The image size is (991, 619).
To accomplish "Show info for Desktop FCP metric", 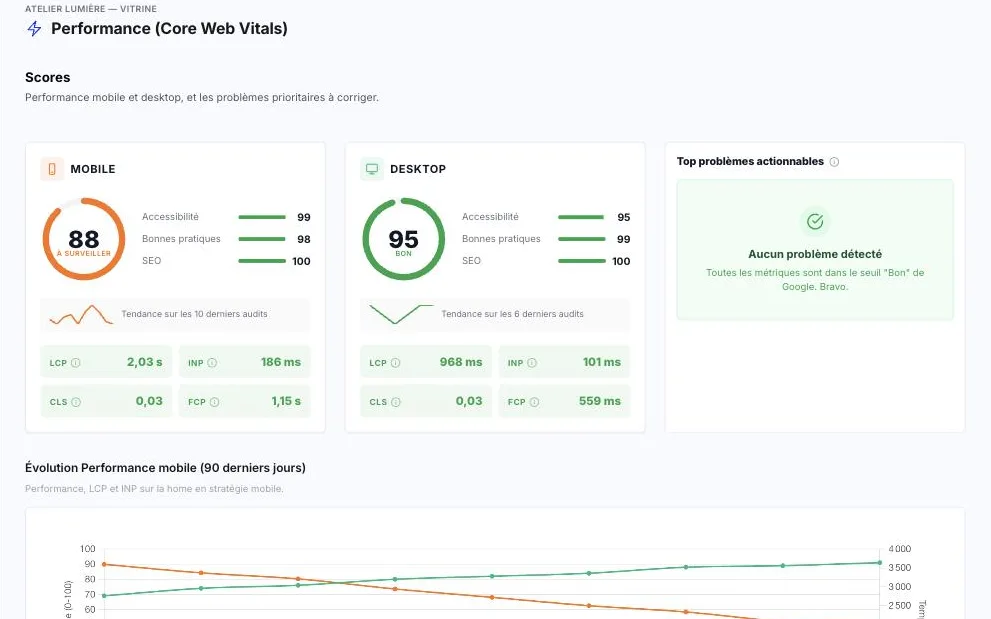I will pos(534,402).
